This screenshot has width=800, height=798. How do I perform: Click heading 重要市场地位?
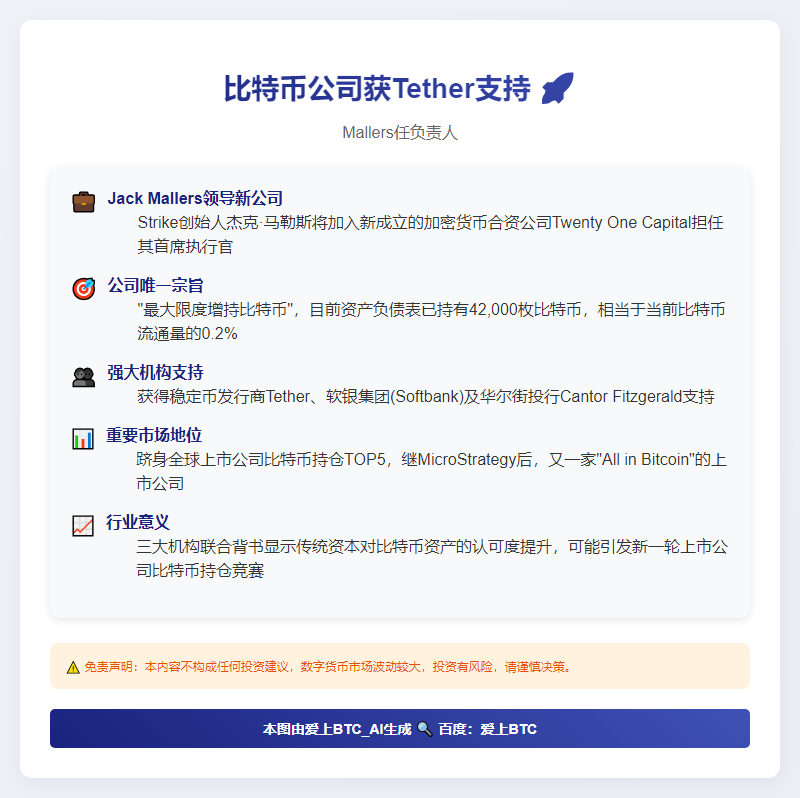tap(154, 435)
